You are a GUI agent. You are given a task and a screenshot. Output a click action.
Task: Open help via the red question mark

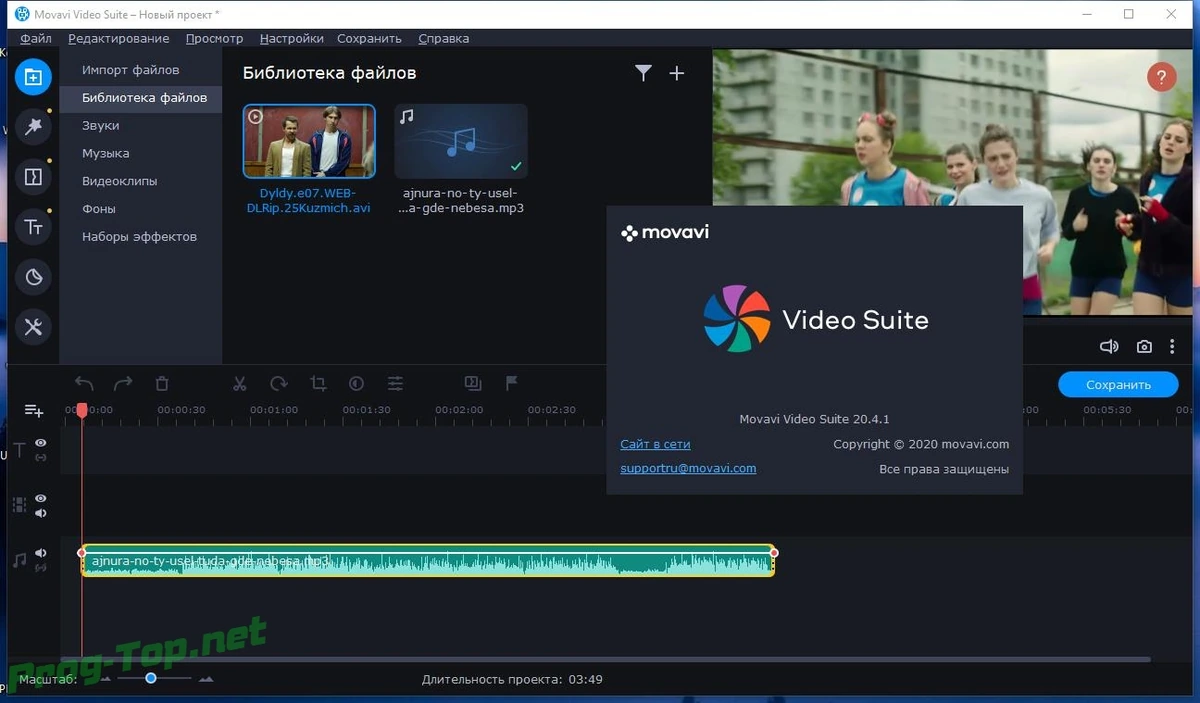click(1161, 77)
